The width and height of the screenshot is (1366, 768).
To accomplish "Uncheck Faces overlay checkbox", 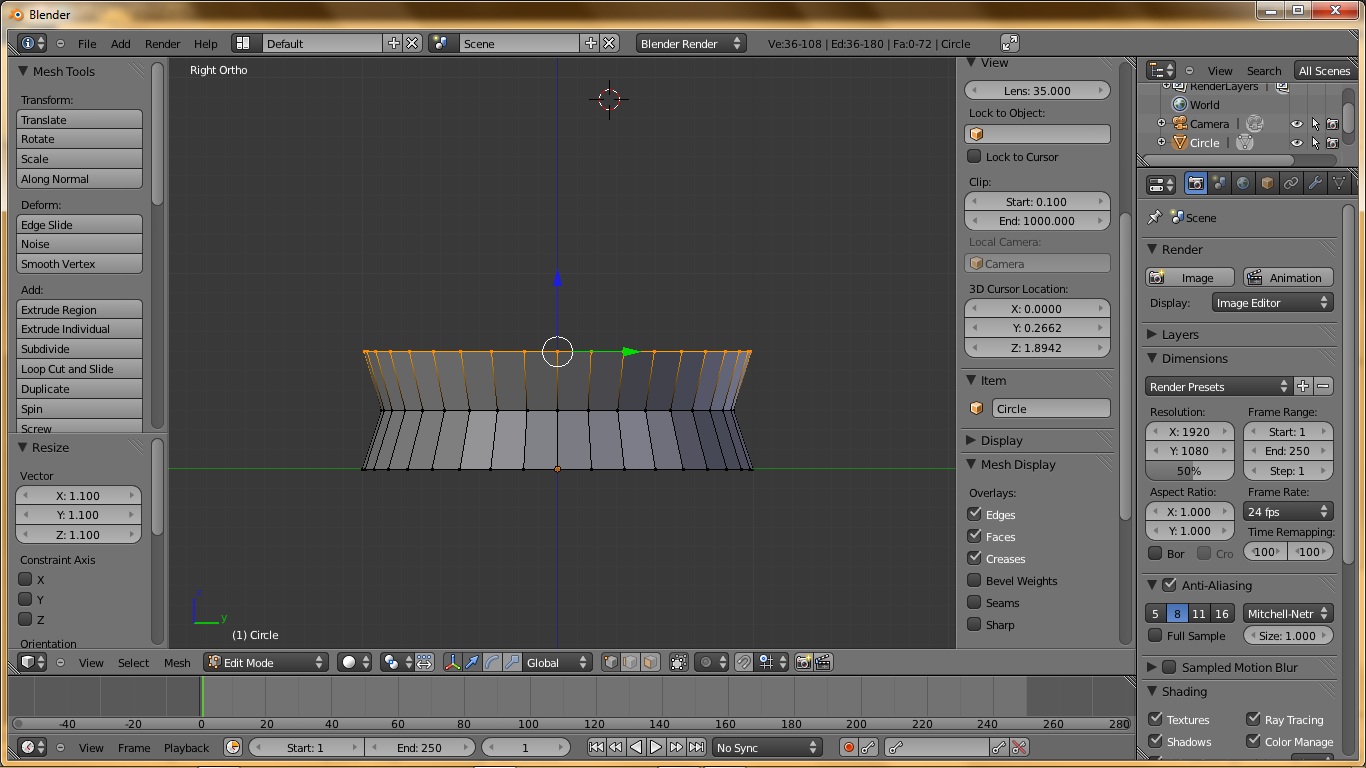I will pyautogui.click(x=974, y=536).
